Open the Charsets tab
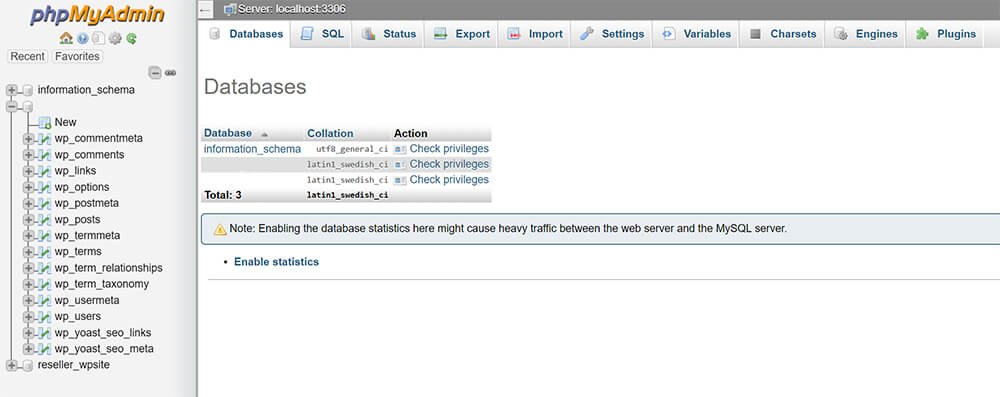The height and width of the screenshot is (397, 1000). click(x=782, y=34)
